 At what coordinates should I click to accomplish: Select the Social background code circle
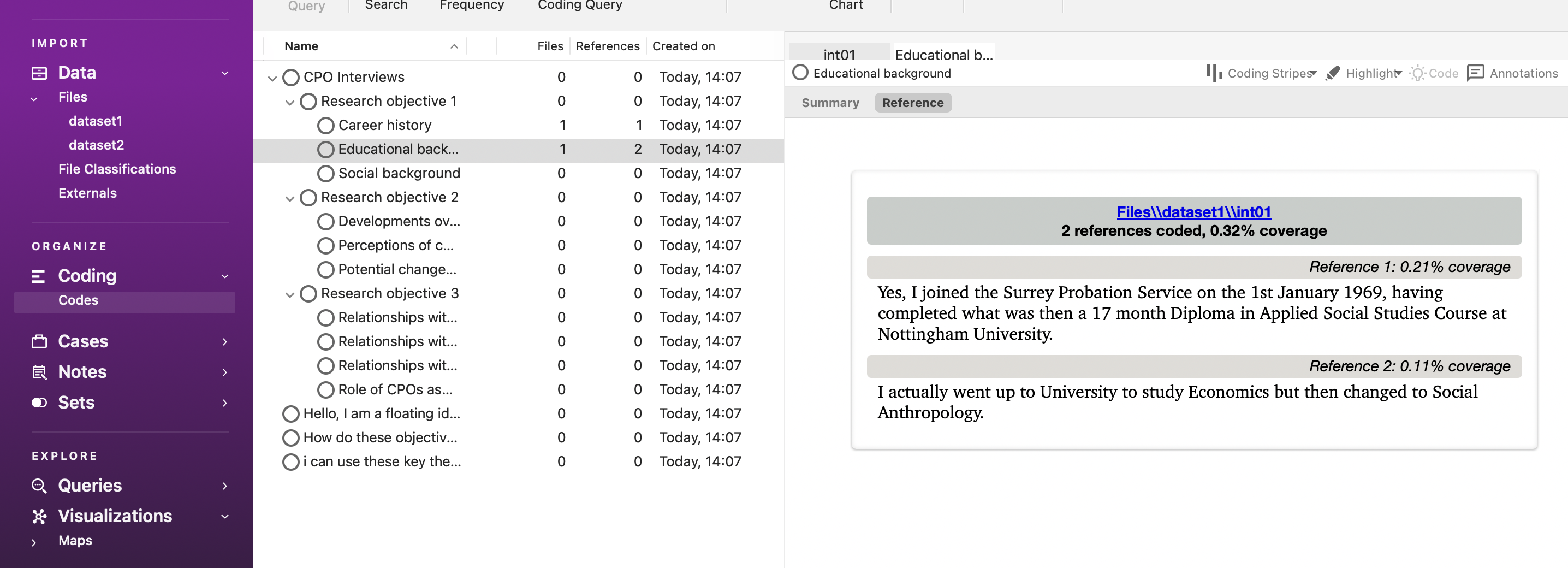pos(325,174)
